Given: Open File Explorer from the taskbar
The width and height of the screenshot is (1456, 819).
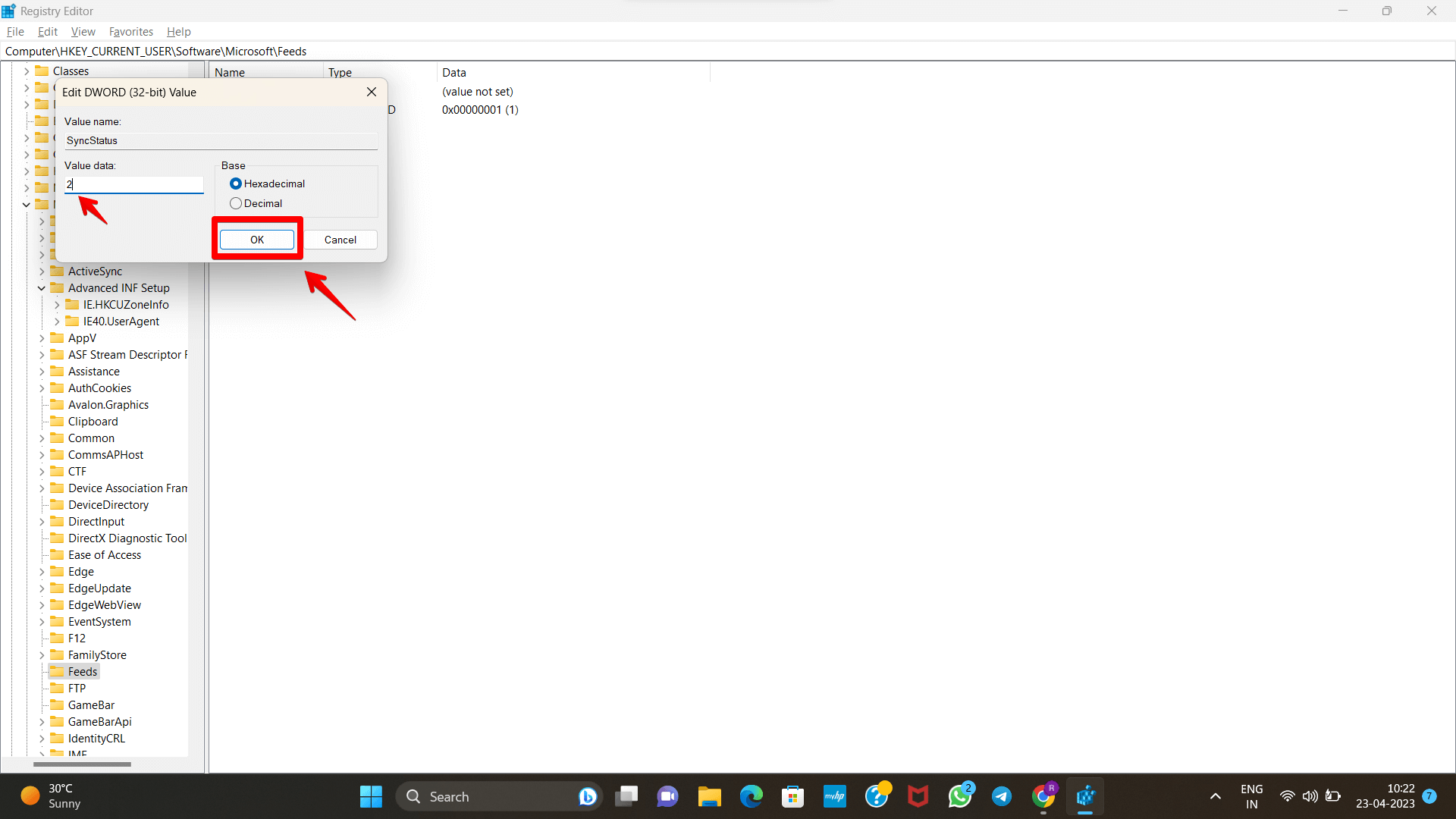Looking at the screenshot, I should 709,796.
